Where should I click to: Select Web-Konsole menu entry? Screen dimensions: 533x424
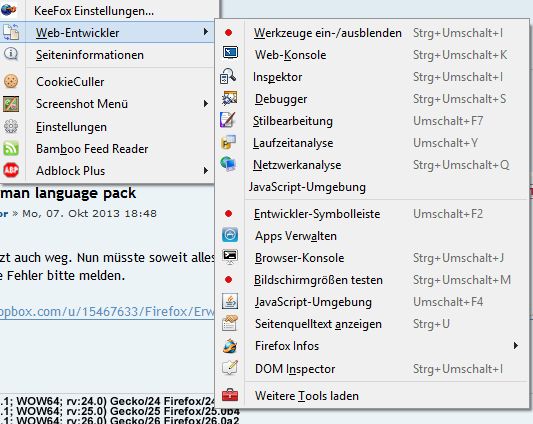(372, 55)
